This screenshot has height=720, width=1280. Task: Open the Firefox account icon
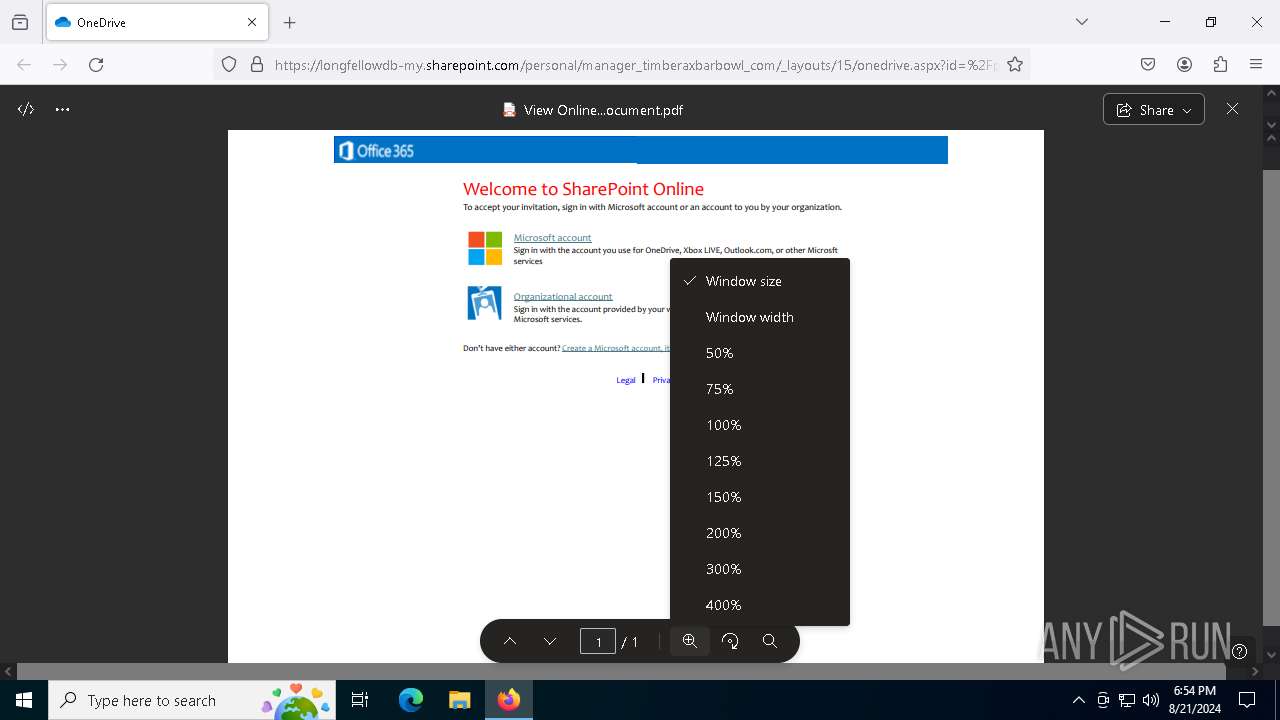[1184, 65]
